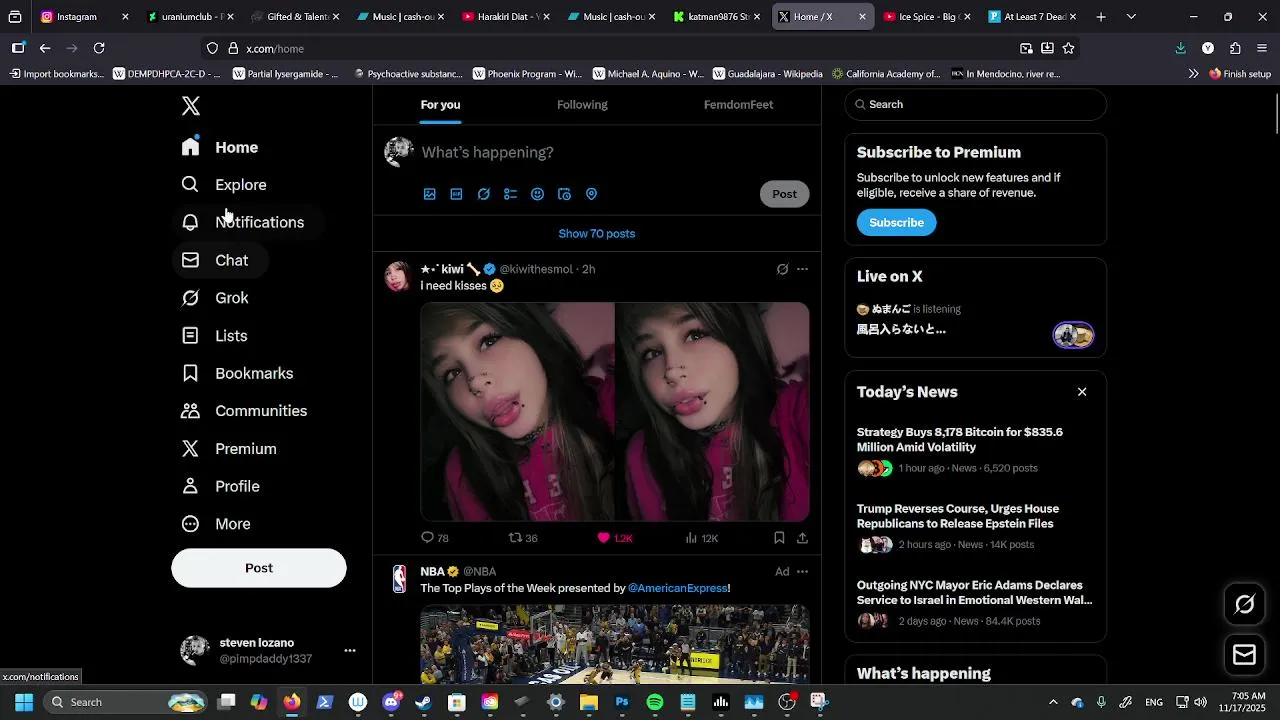Show hidden system tray icons

1053,702
